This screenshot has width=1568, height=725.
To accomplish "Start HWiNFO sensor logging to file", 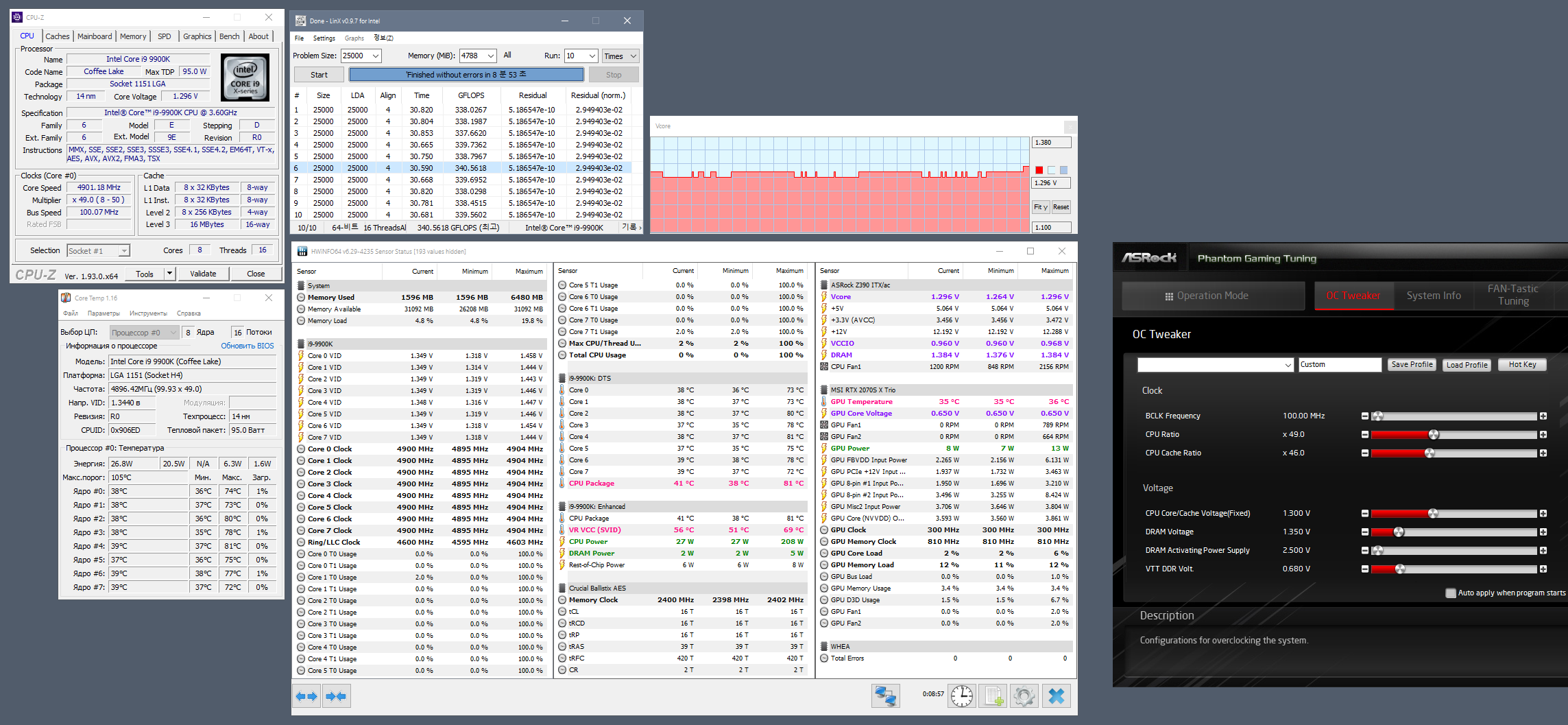I will [x=993, y=696].
